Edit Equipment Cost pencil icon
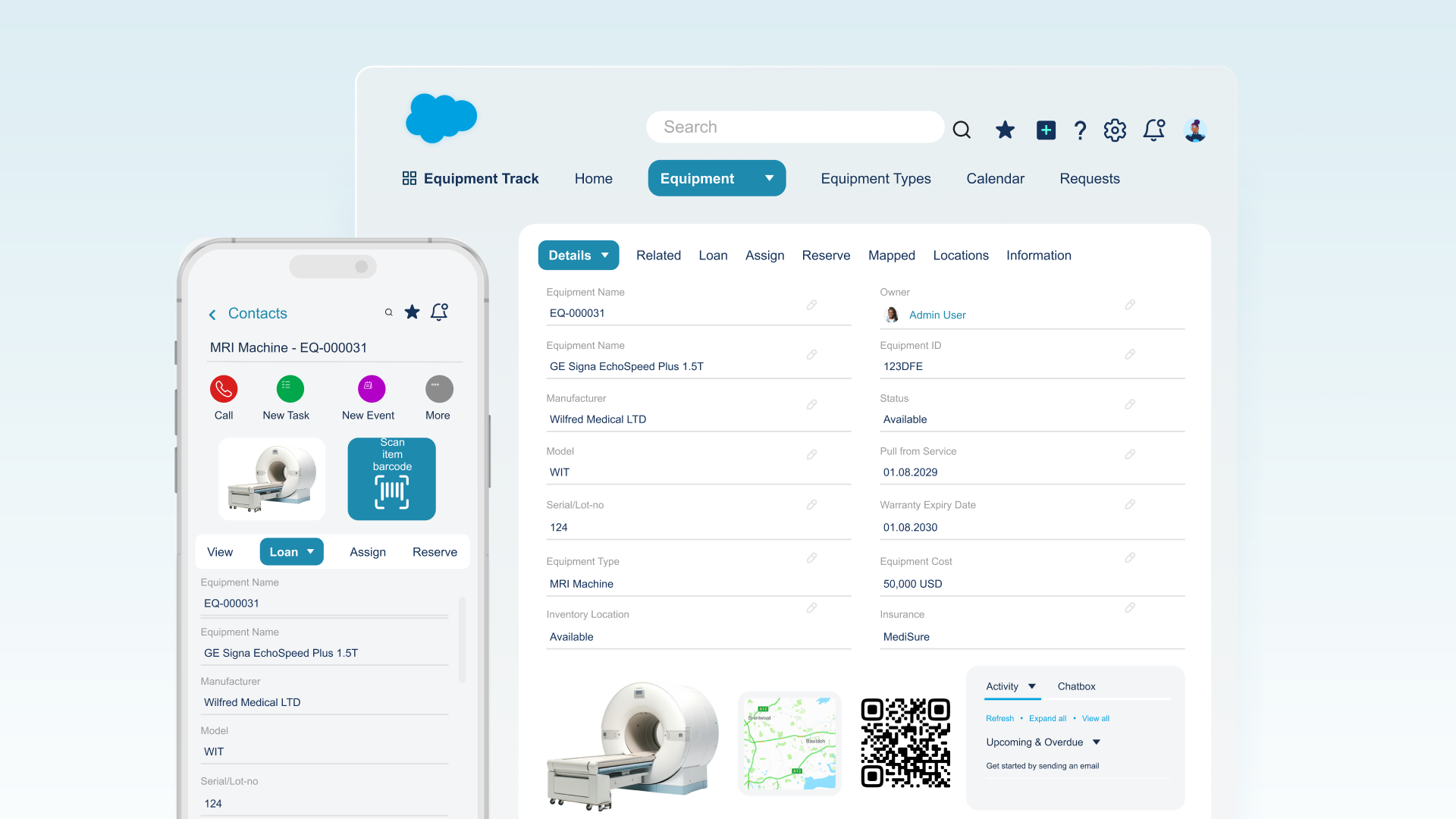The image size is (1456, 819). click(x=1130, y=558)
